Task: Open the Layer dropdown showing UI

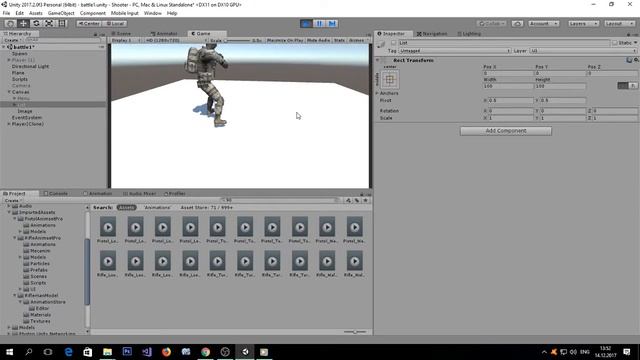Action: (583, 51)
